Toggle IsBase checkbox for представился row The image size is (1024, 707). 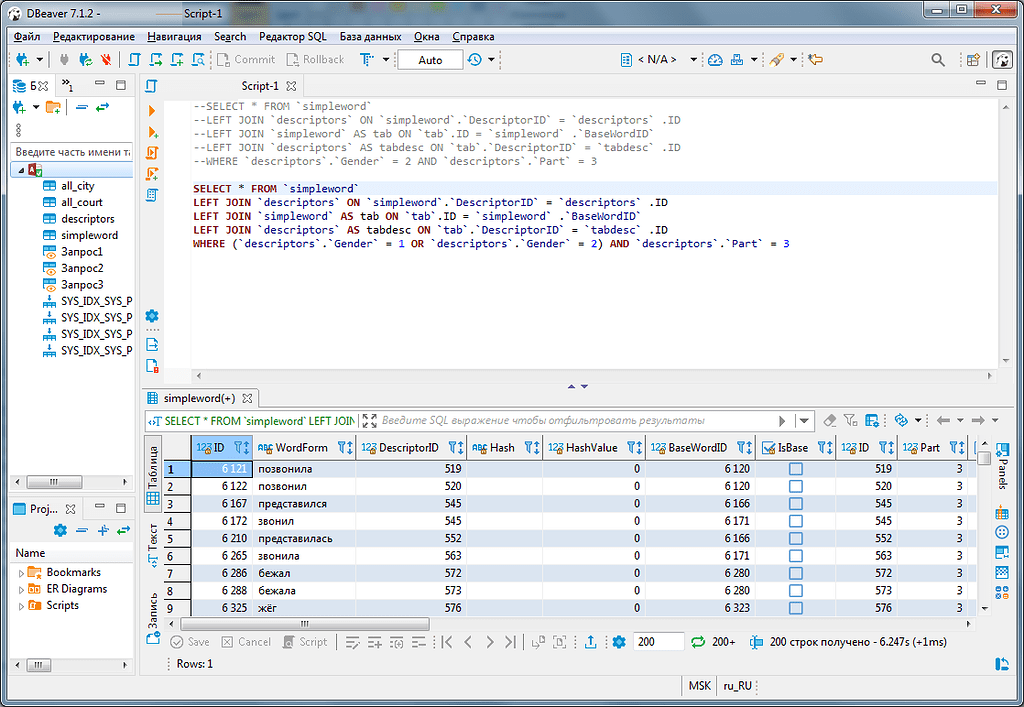(x=795, y=504)
